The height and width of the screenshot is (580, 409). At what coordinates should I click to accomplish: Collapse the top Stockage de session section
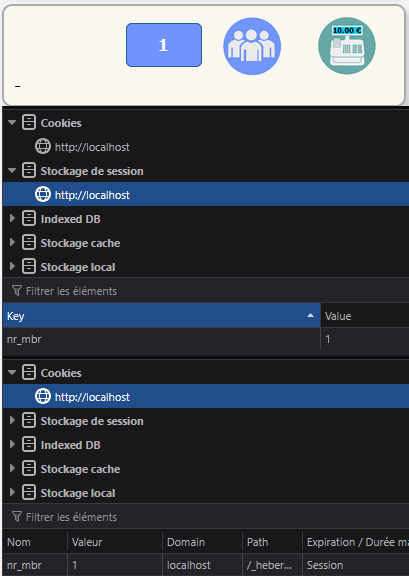pos(12,171)
